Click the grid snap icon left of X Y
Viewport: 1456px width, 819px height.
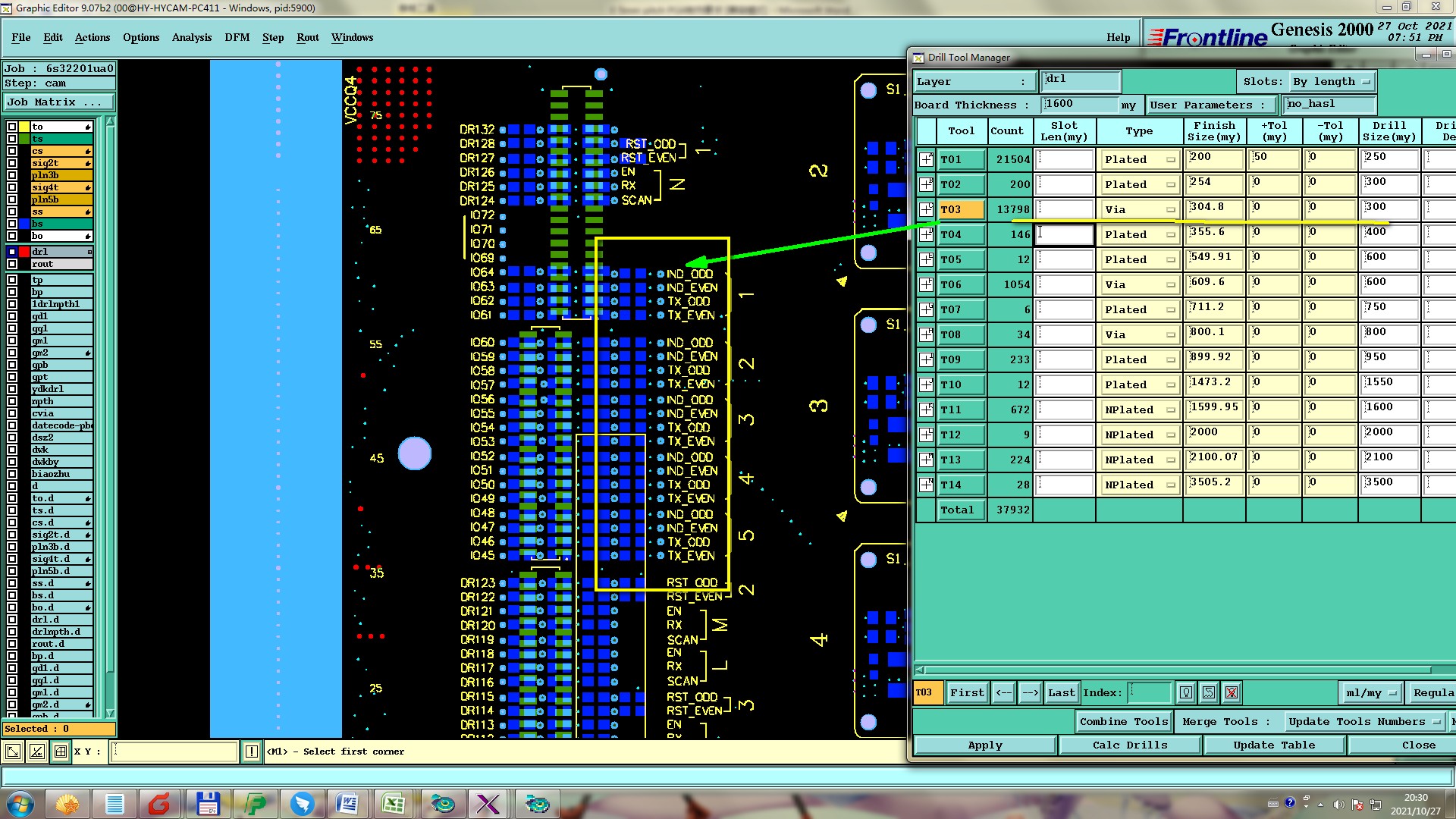(x=60, y=752)
